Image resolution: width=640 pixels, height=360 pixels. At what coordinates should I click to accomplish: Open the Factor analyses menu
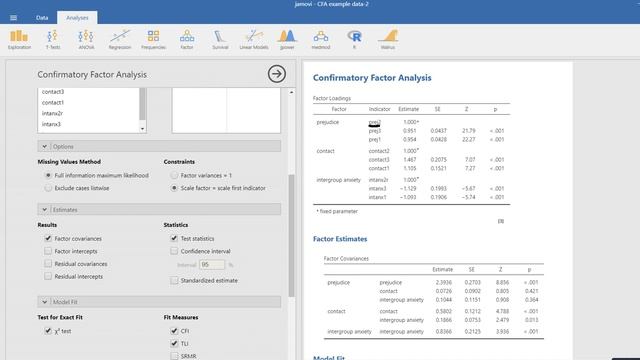click(187, 40)
